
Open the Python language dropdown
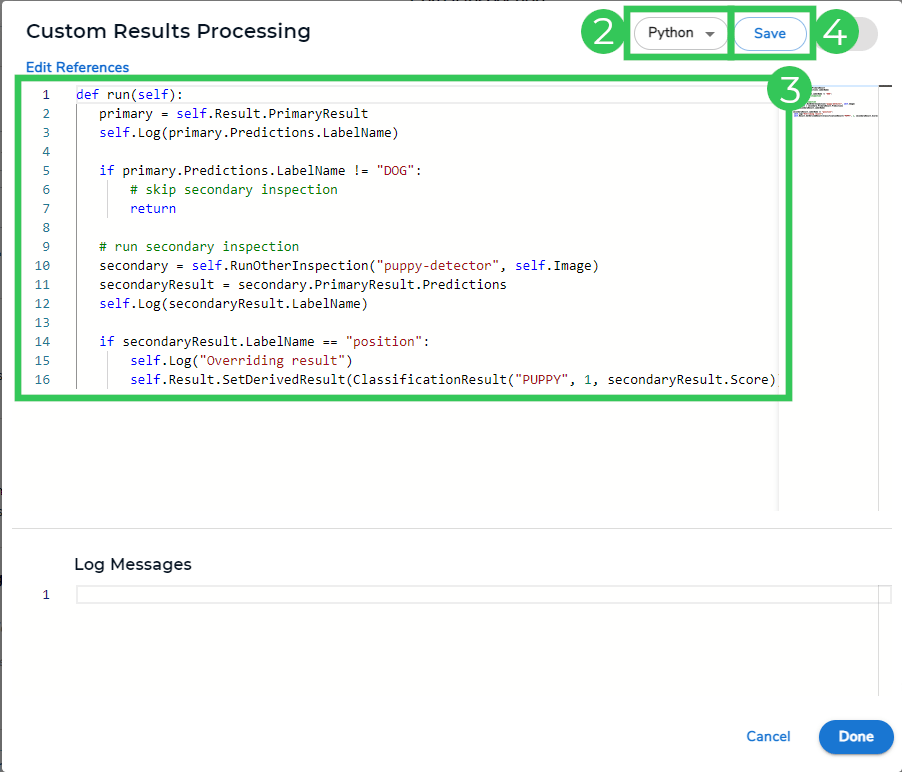(681, 33)
